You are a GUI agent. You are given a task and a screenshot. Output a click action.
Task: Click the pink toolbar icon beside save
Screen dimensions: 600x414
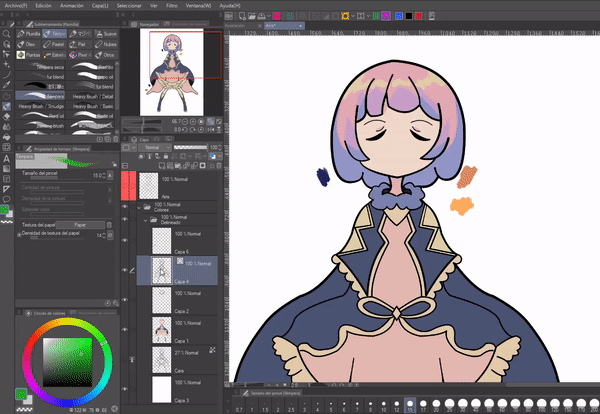[x=277, y=16]
